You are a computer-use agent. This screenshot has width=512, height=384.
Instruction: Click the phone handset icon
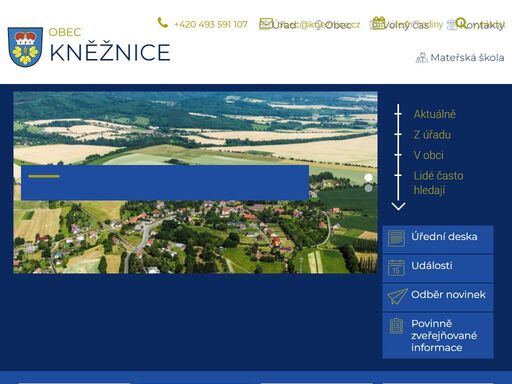(163, 23)
